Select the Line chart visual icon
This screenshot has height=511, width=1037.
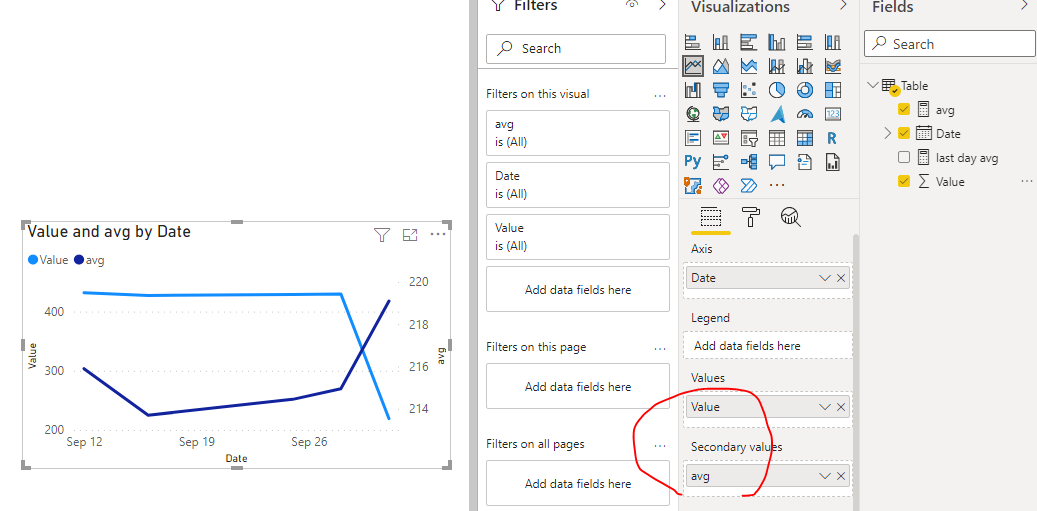[x=692, y=66]
